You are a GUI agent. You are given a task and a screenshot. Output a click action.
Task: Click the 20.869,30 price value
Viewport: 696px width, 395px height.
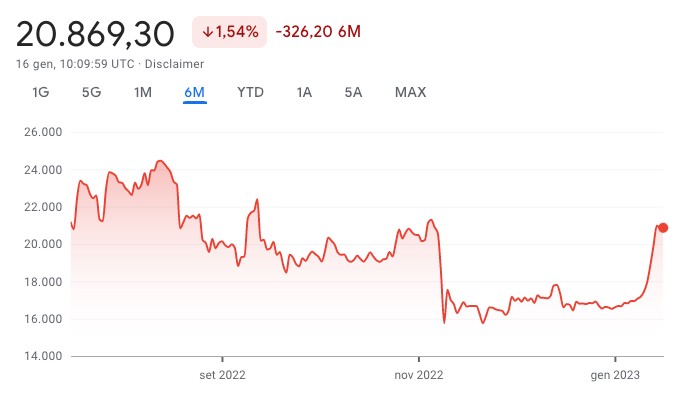tap(95, 35)
